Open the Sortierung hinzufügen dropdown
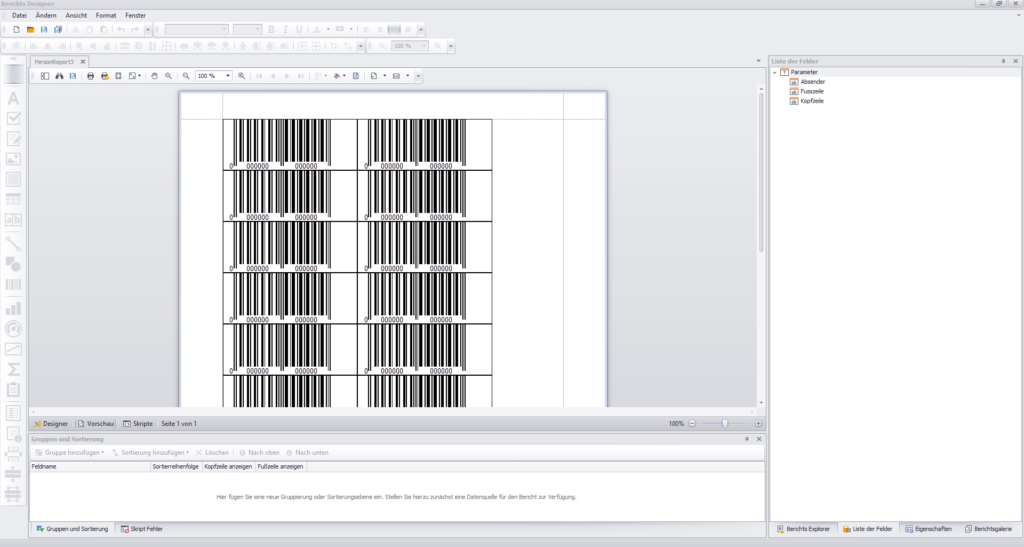 [x=150, y=452]
